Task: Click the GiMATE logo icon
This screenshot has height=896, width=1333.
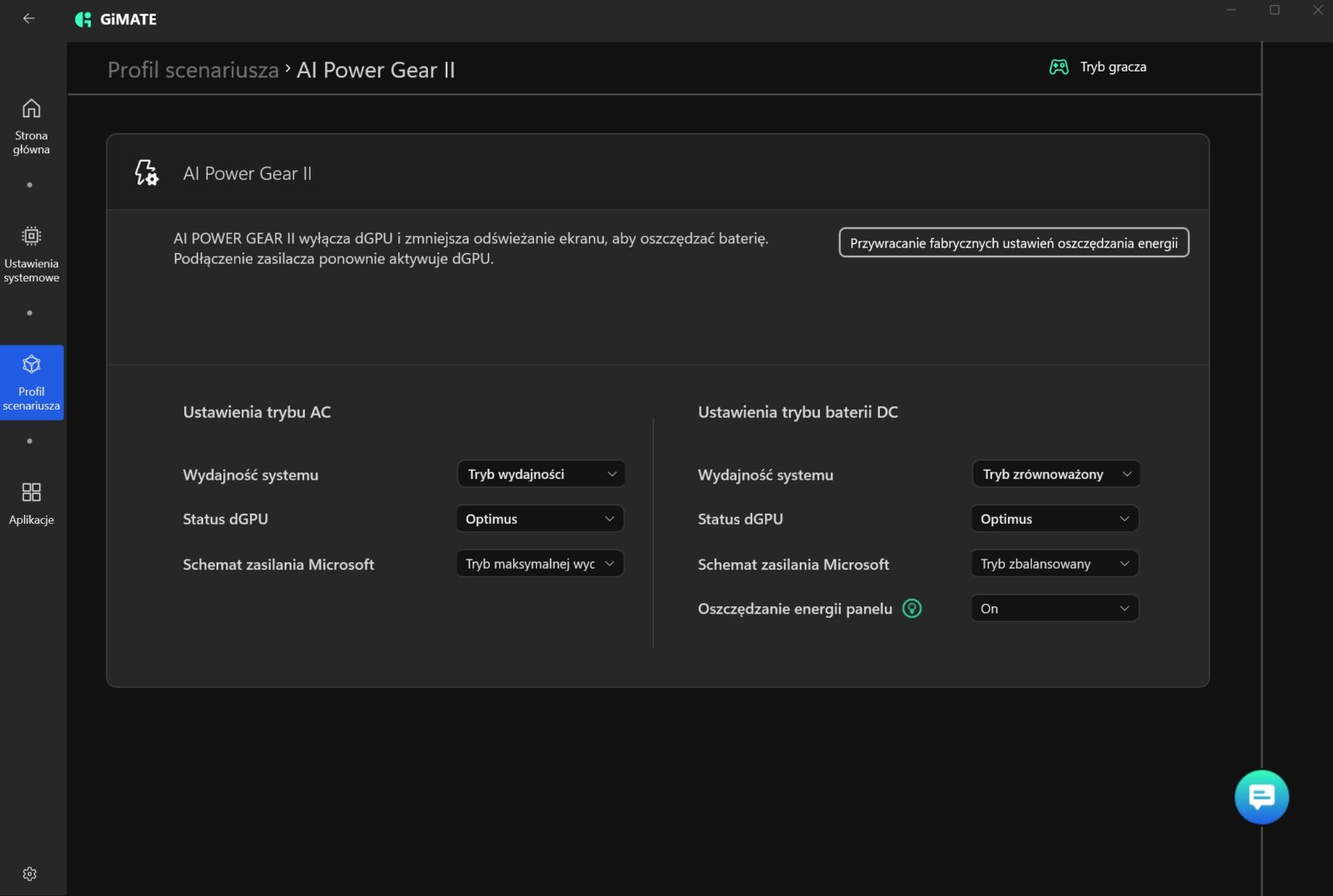Action: (83, 19)
